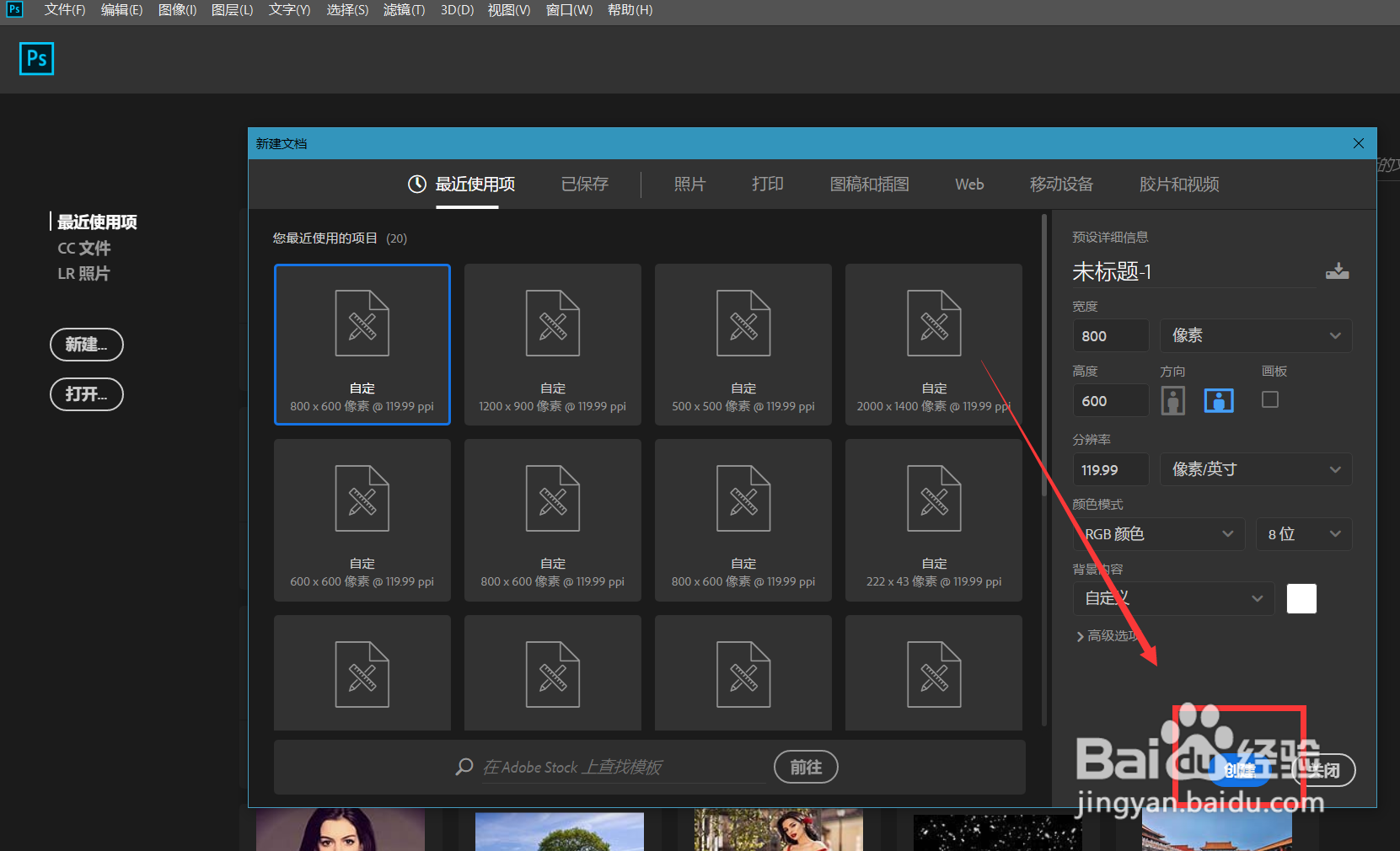This screenshot has width=1400, height=851.
Task: Click the height input field showing 600
Action: 1110,400
